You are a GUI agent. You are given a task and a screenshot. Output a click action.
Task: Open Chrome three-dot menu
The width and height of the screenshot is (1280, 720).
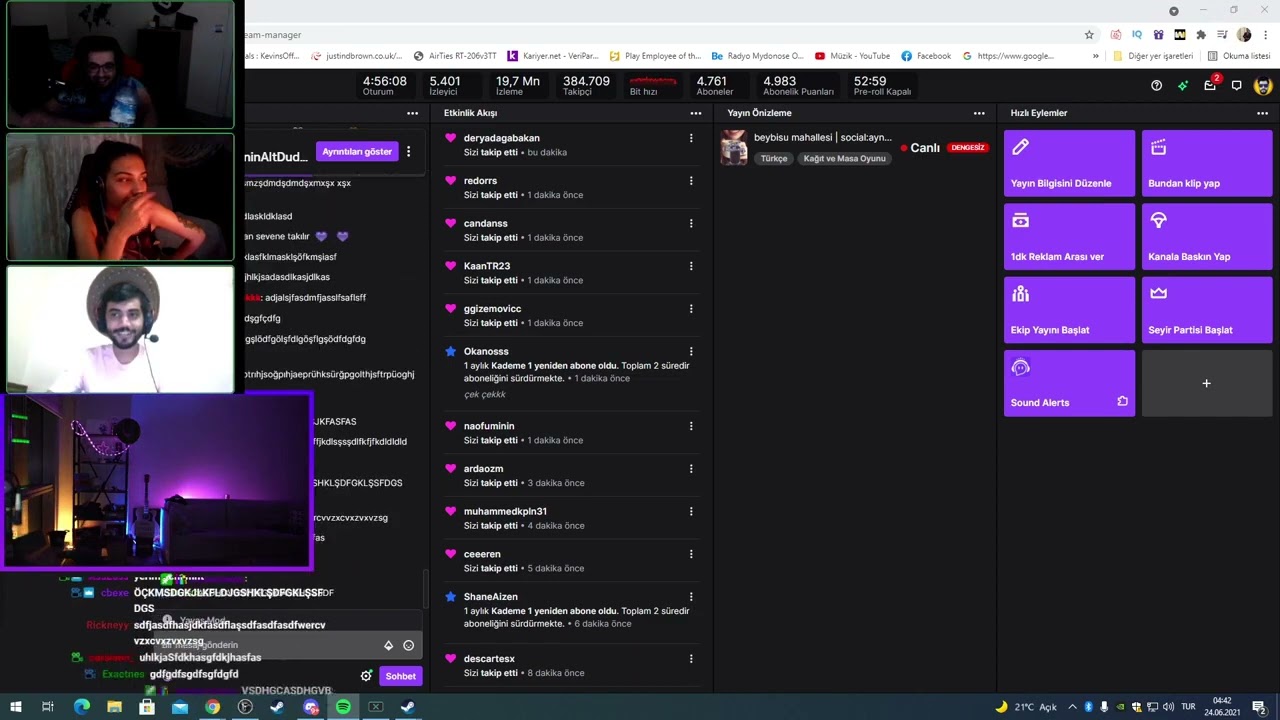(1266, 34)
